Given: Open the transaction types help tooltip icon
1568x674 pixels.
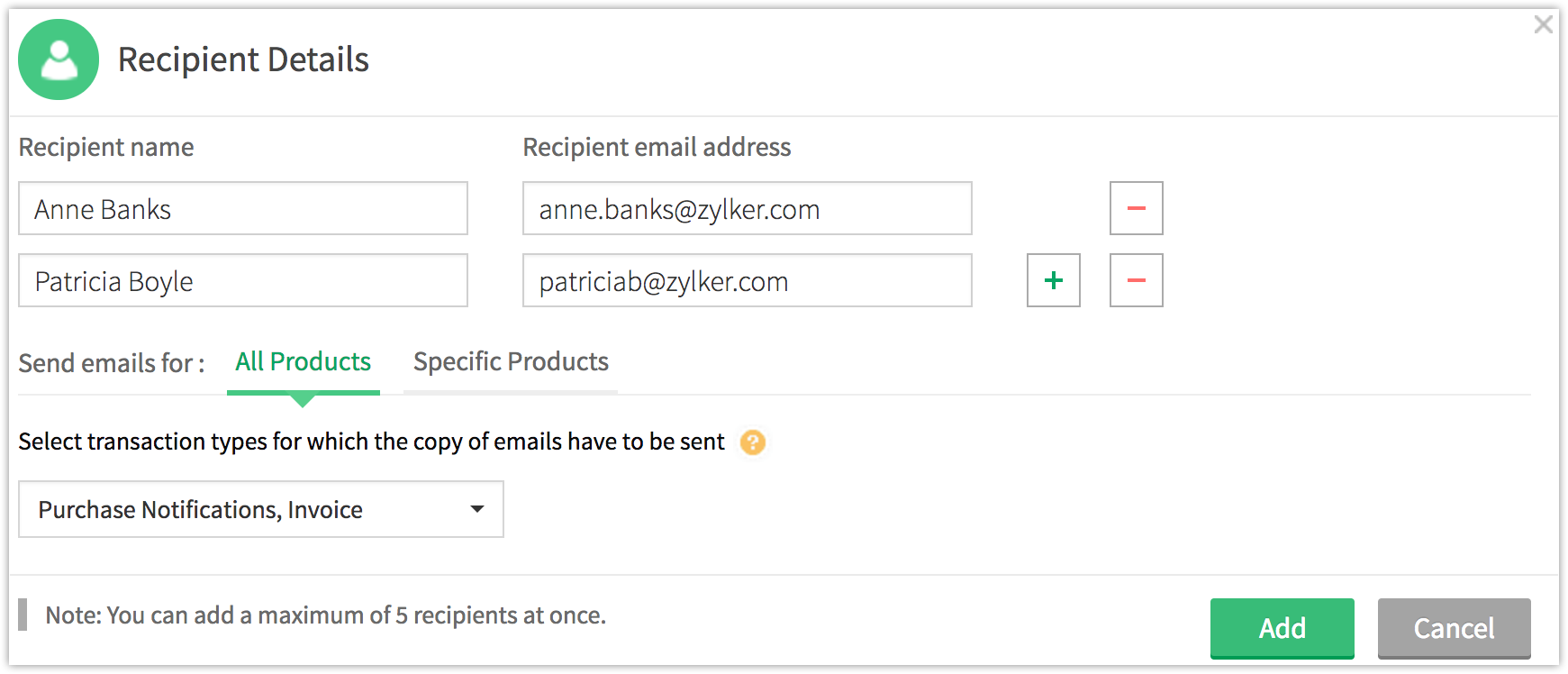Looking at the screenshot, I should (752, 442).
